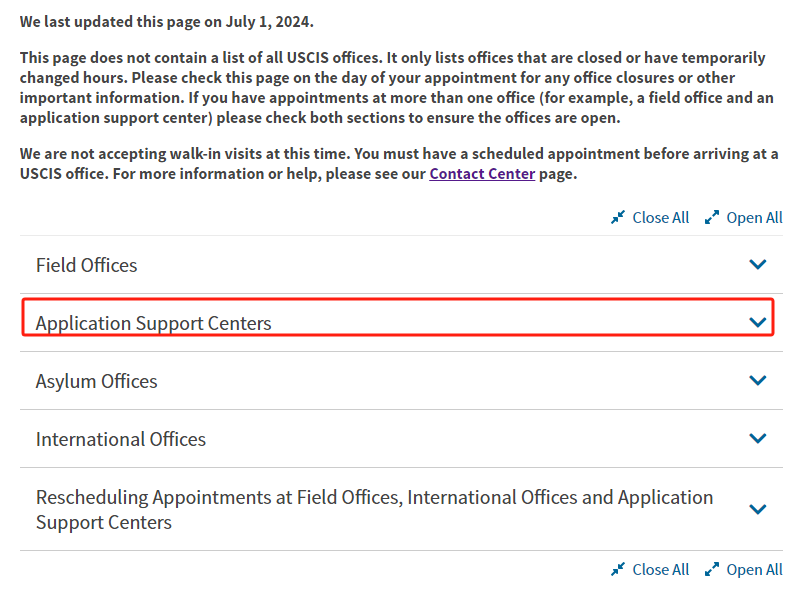Viewport: 794px width, 598px height.
Task: Click the top Close All collapse icon
Action: (x=618, y=217)
